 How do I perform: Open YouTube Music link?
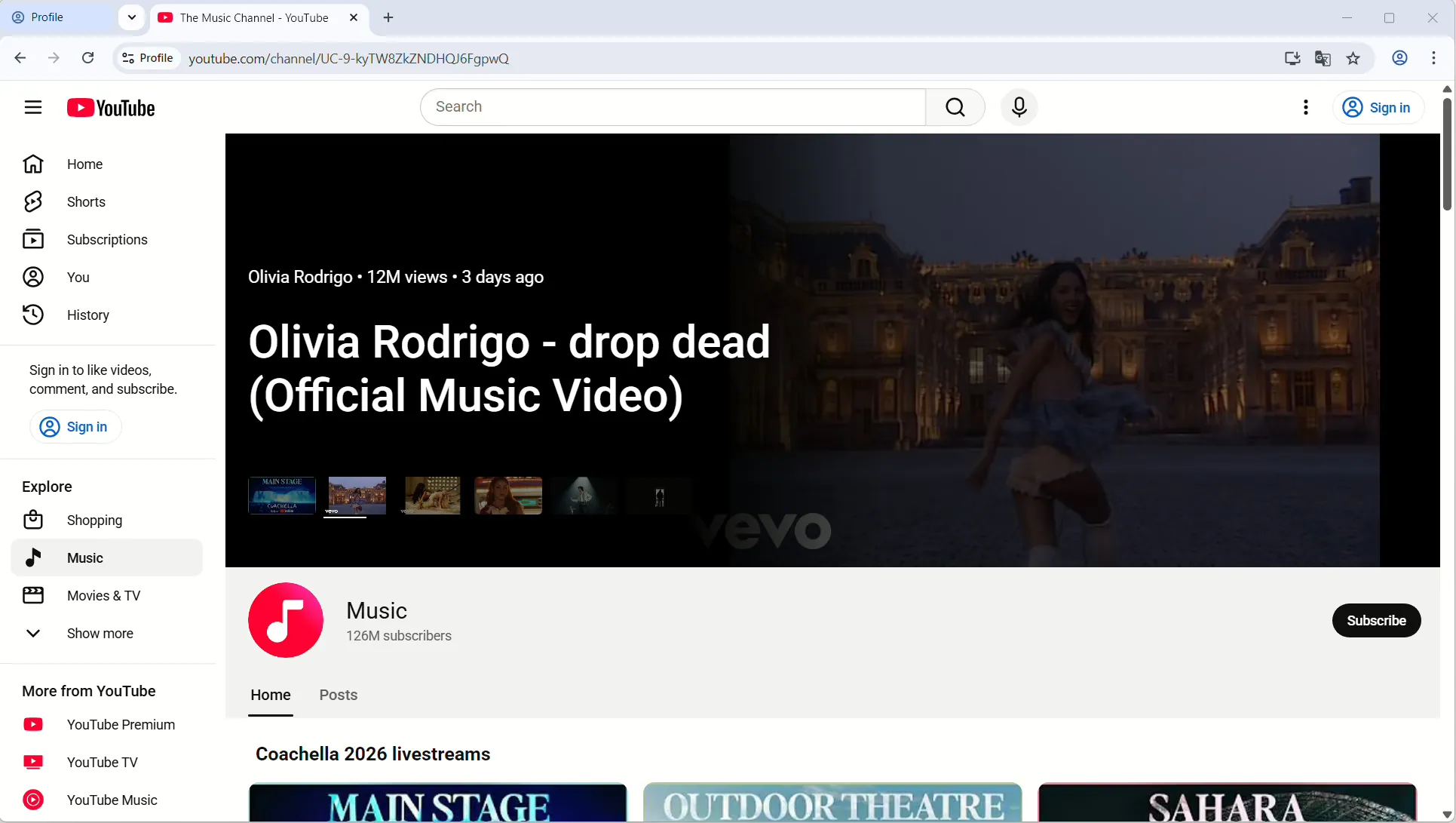pos(107,800)
